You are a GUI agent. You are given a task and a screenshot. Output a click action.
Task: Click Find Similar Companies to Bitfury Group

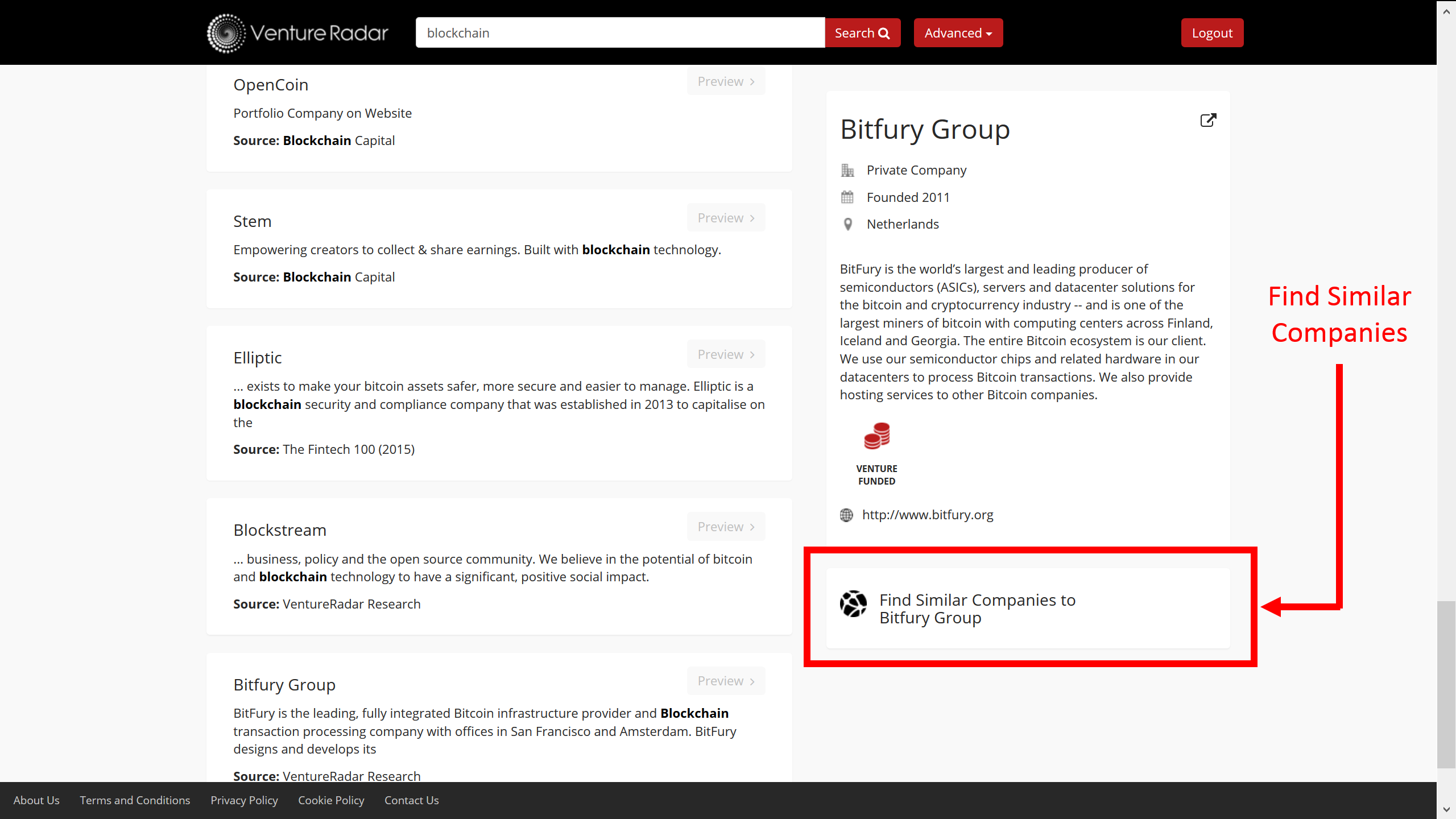click(977, 608)
